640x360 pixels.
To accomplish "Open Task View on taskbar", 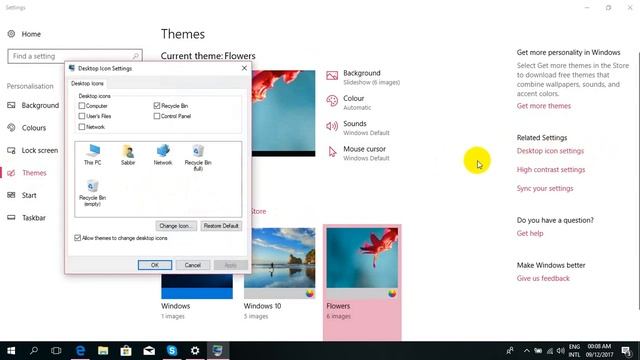I will [56, 351].
